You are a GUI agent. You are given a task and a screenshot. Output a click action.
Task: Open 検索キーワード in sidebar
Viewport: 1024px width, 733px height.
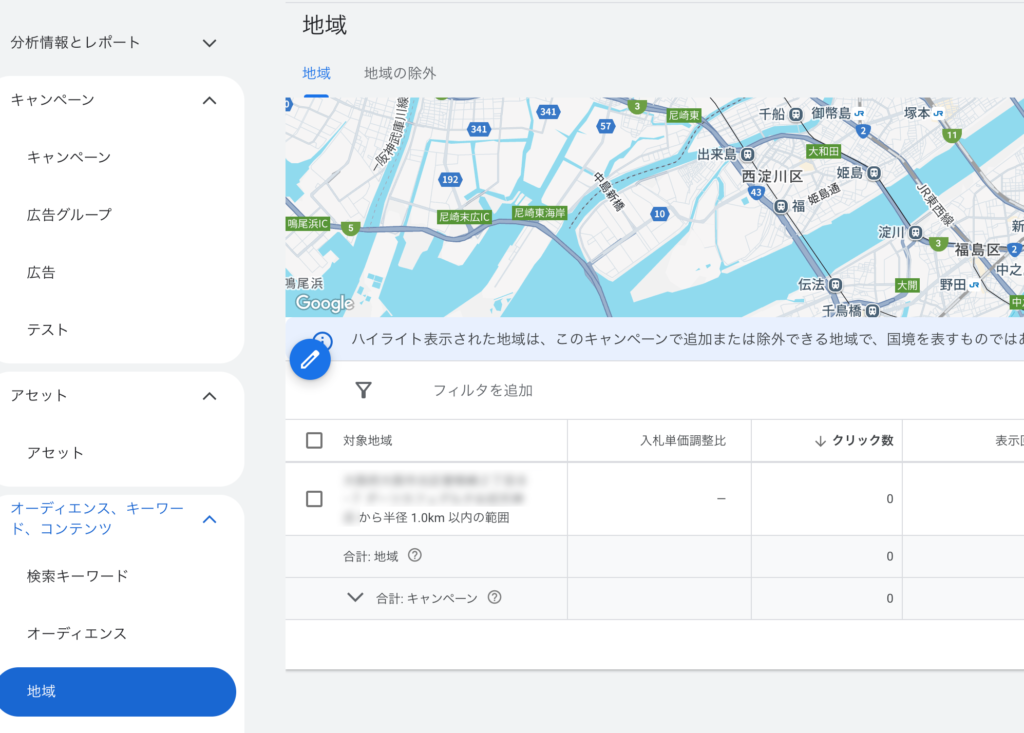[x=77, y=576]
